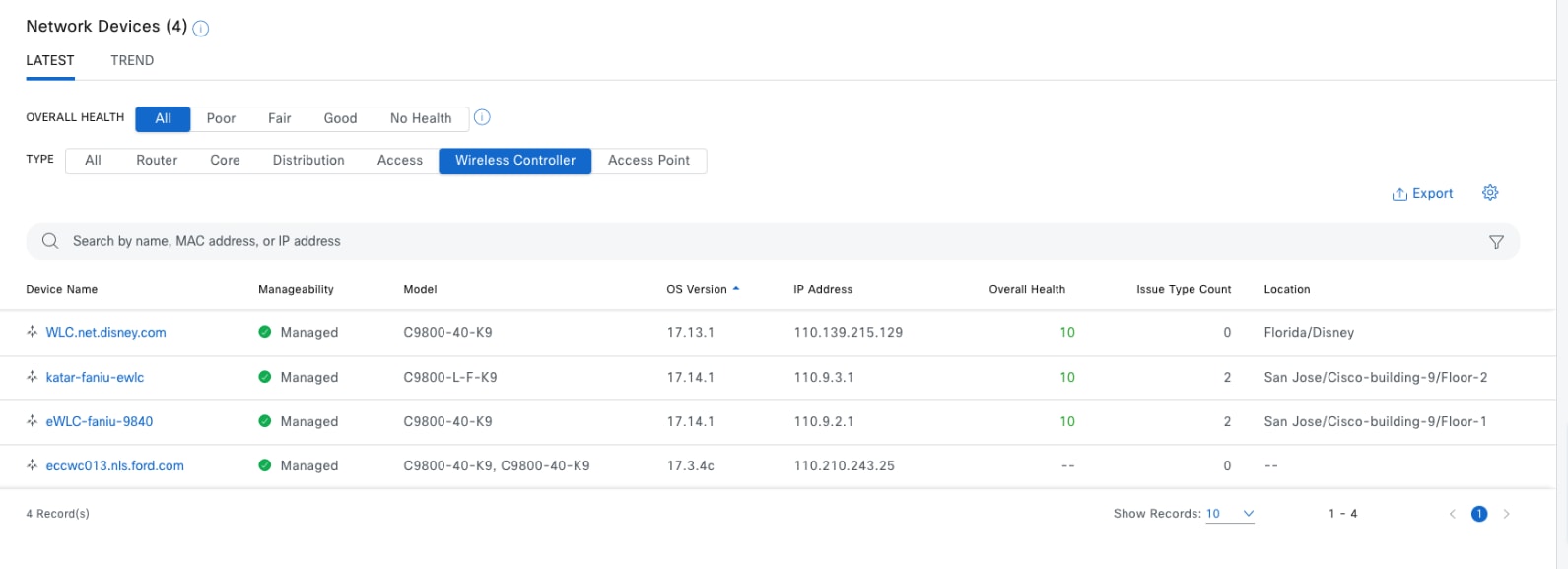Screen dimensions: 1568x569
Task: Click the search magnifier icon
Action: tap(50, 241)
